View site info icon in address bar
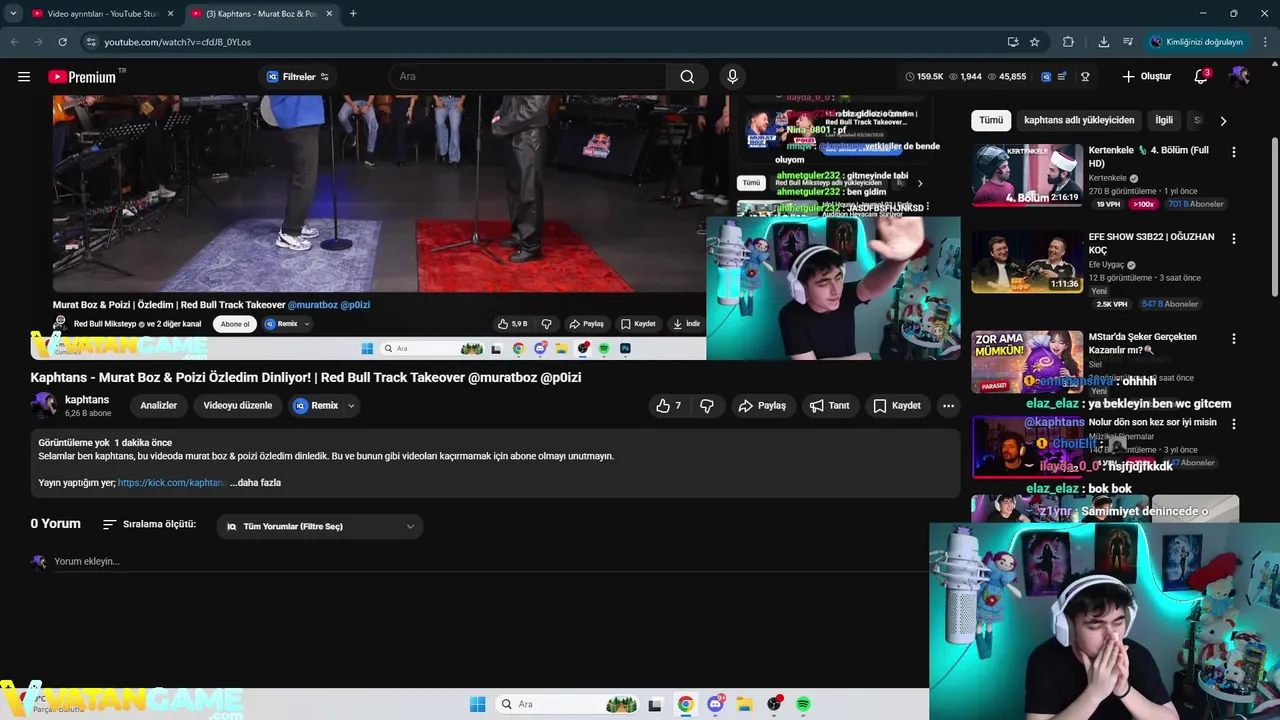 point(91,42)
